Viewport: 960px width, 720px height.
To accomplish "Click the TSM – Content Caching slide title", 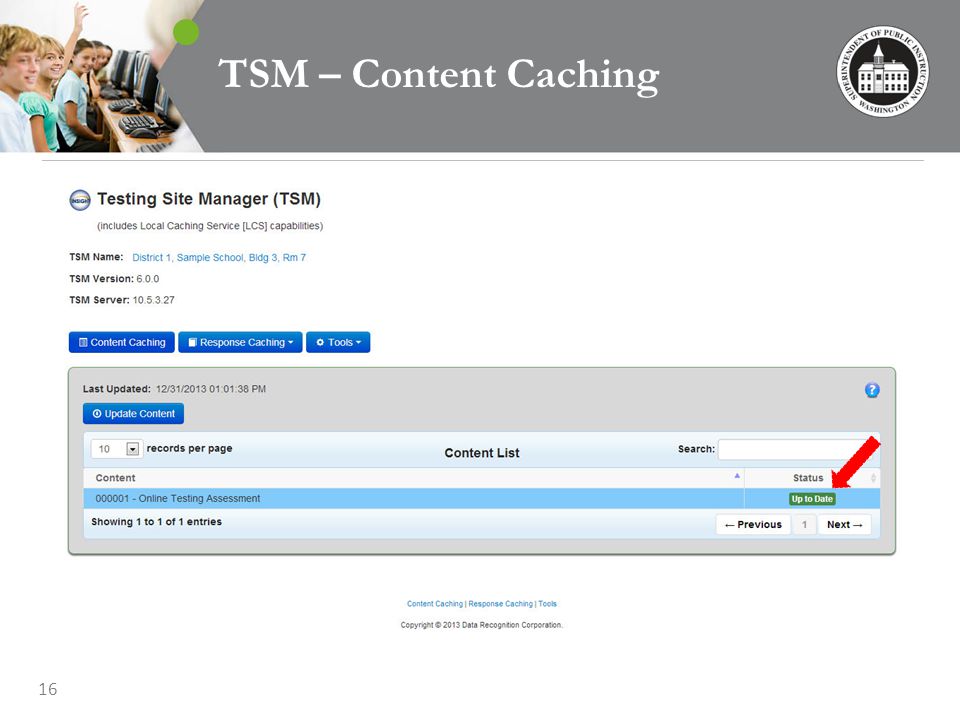I will [438, 75].
